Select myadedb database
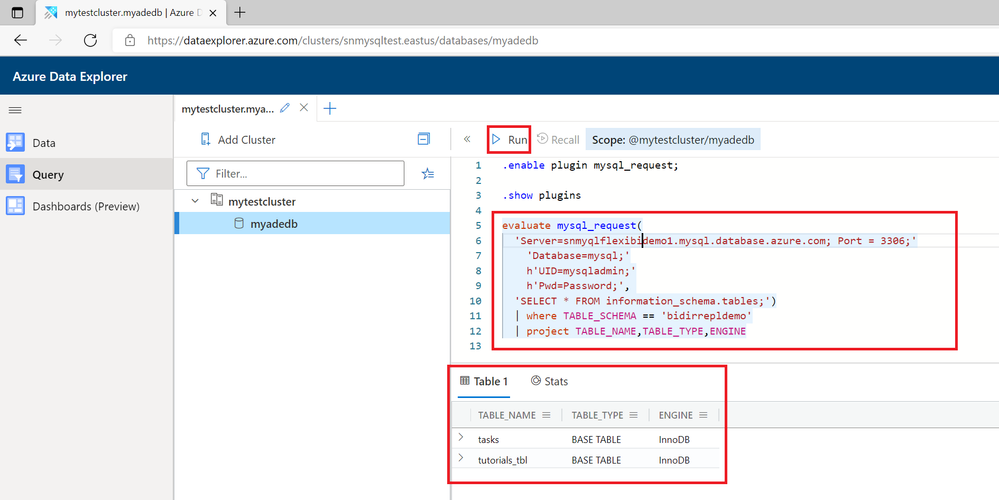The width and height of the screenshot is (999, 500). pyautogui.click(x=274, y=224)
